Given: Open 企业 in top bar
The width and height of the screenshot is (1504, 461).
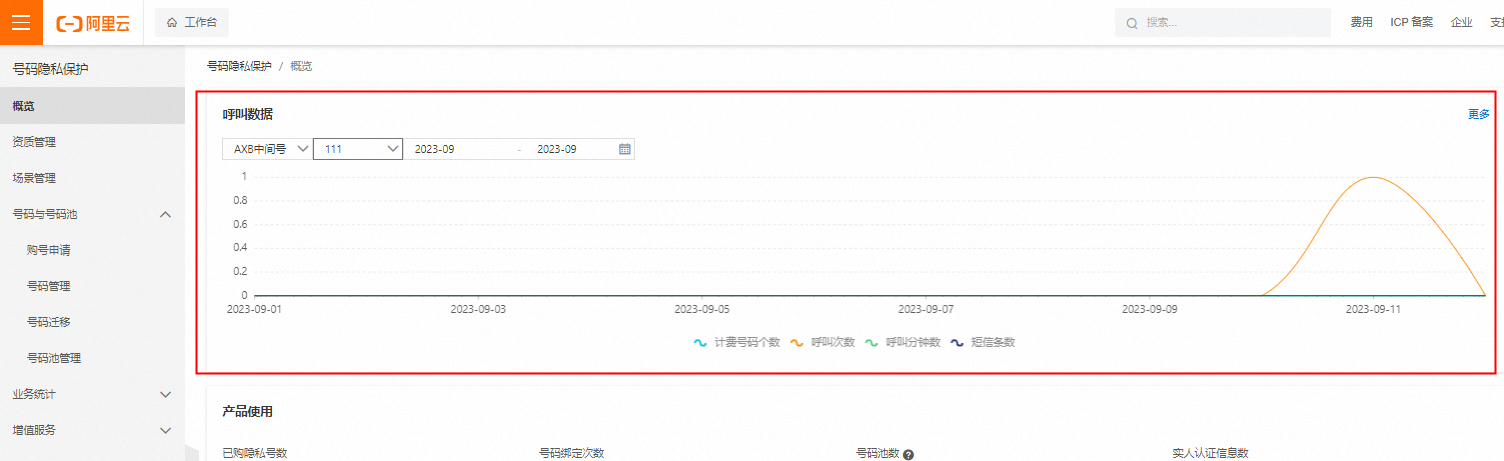Looking at the screenshot, I should [x=1461, y=22].
